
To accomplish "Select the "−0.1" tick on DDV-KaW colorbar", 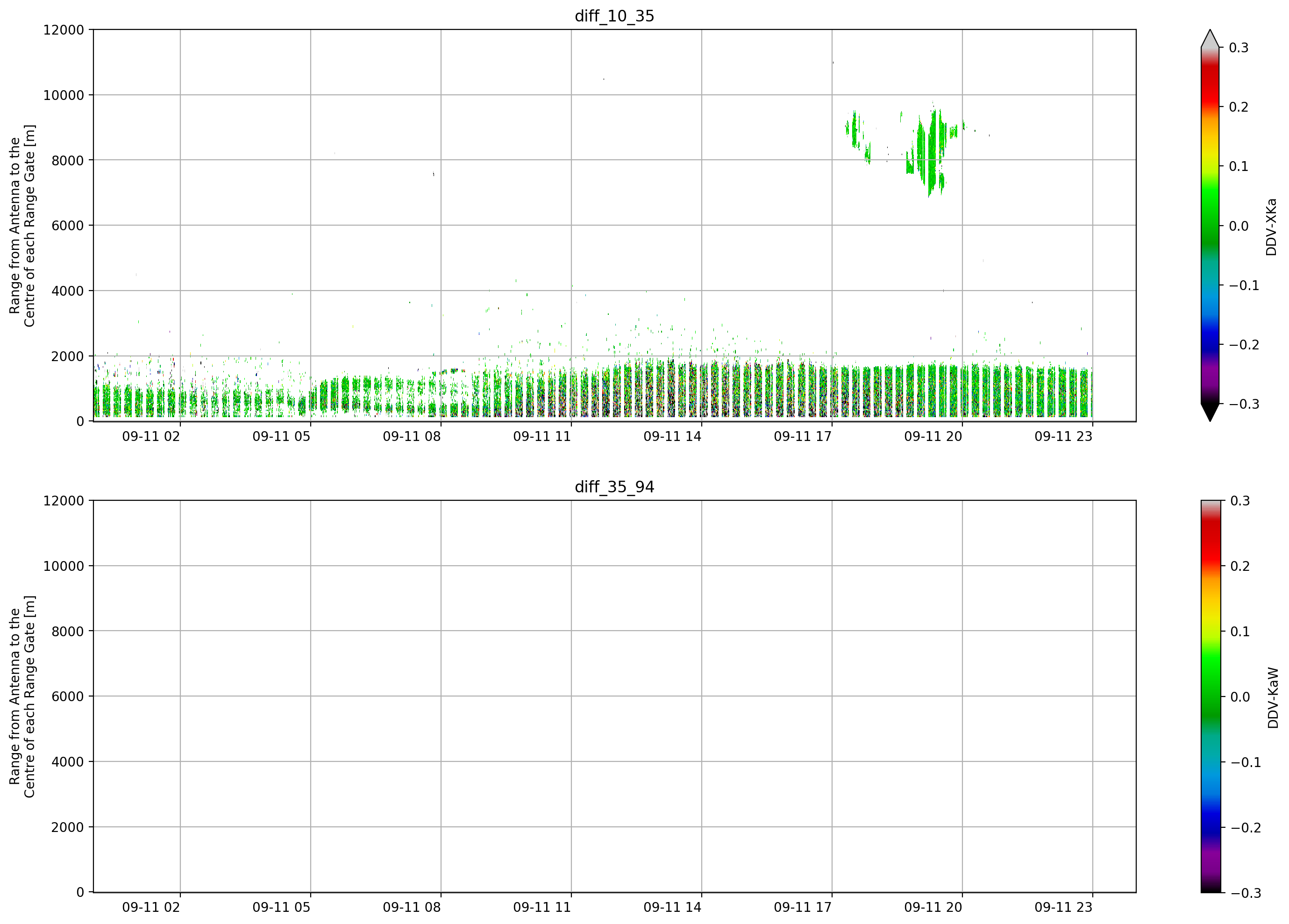I will pyautogui.click(x=1246, y=763).
